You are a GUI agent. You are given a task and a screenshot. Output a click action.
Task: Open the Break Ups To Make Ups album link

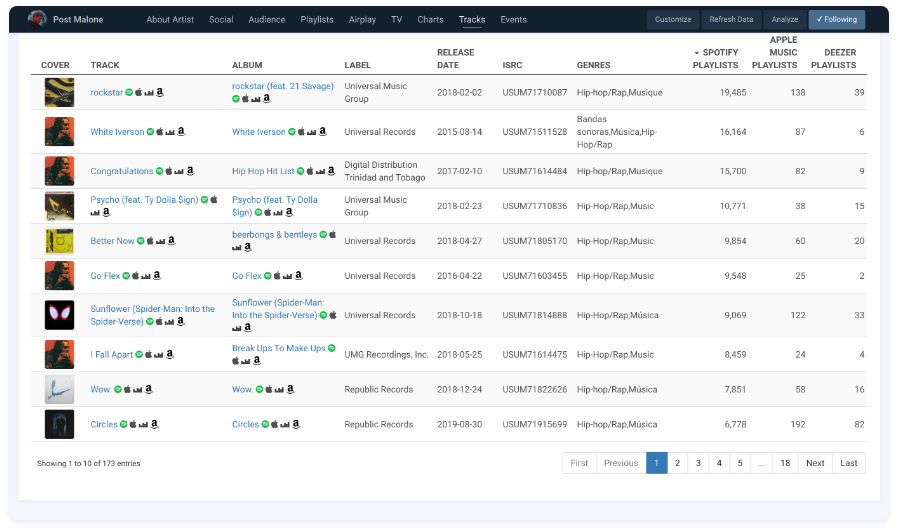(278, 348)
